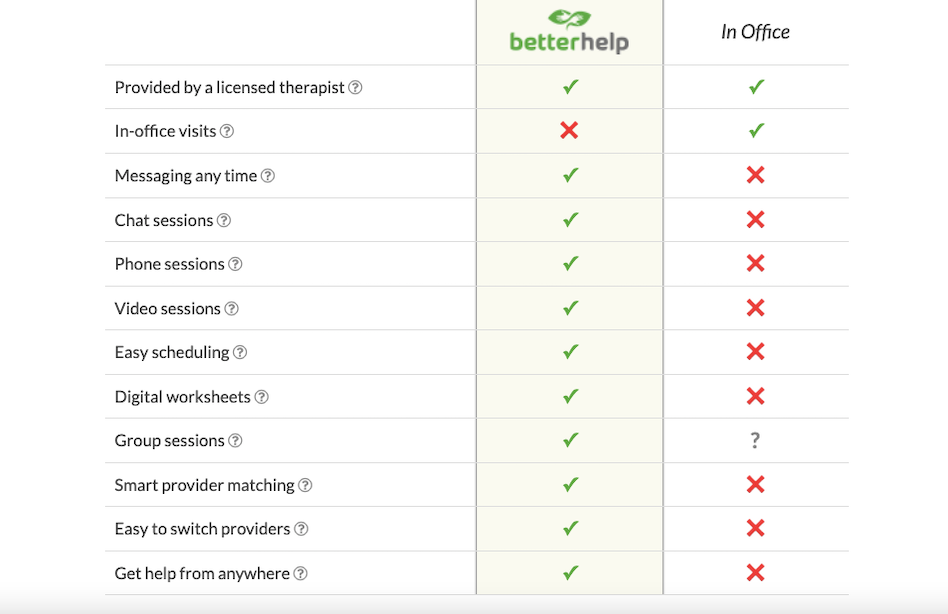Click the 'Get help from anywhere' label
Screen dimensions: 948x614
click(x=202, y=574)
